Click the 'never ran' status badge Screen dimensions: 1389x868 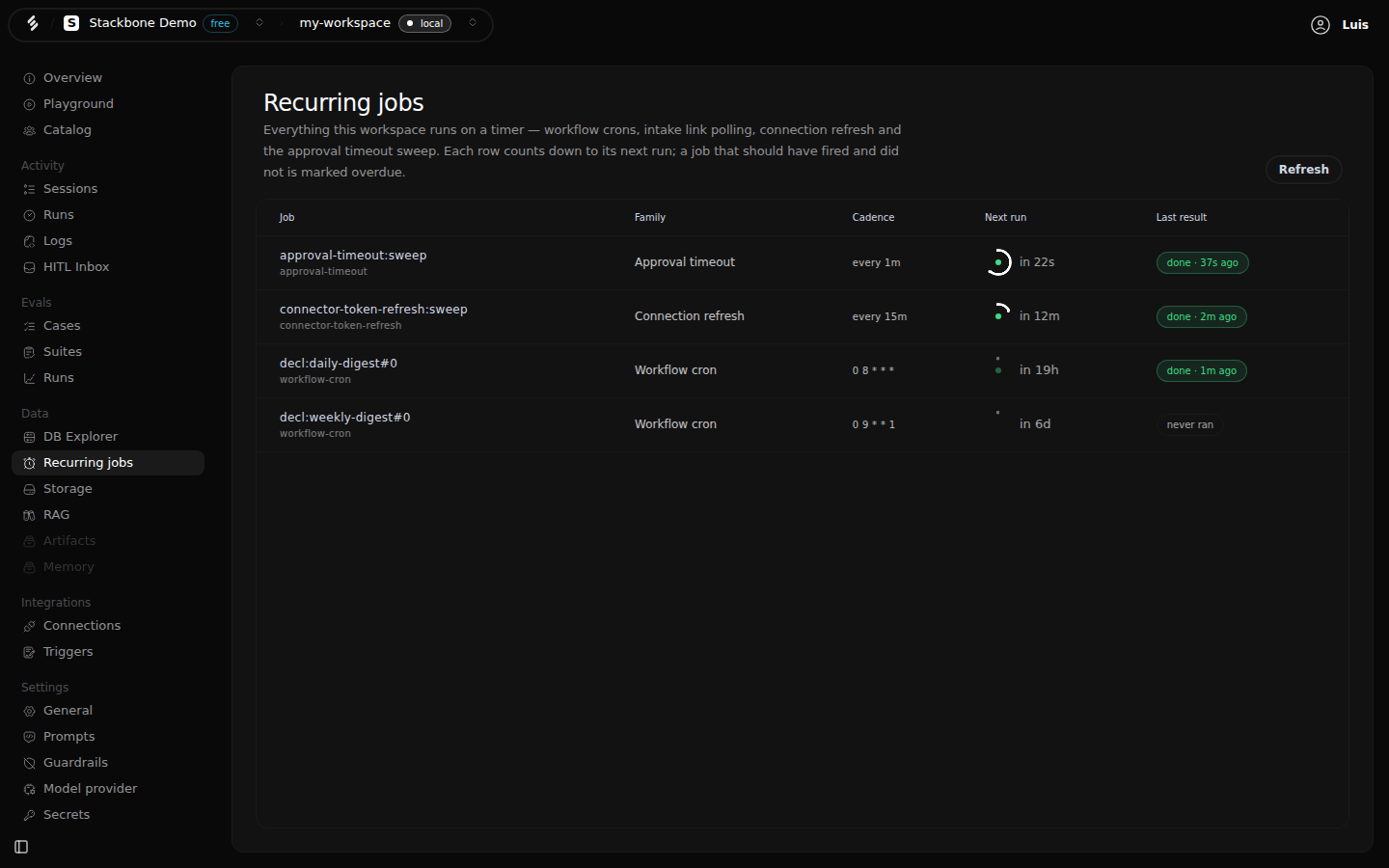point(1189,424)
